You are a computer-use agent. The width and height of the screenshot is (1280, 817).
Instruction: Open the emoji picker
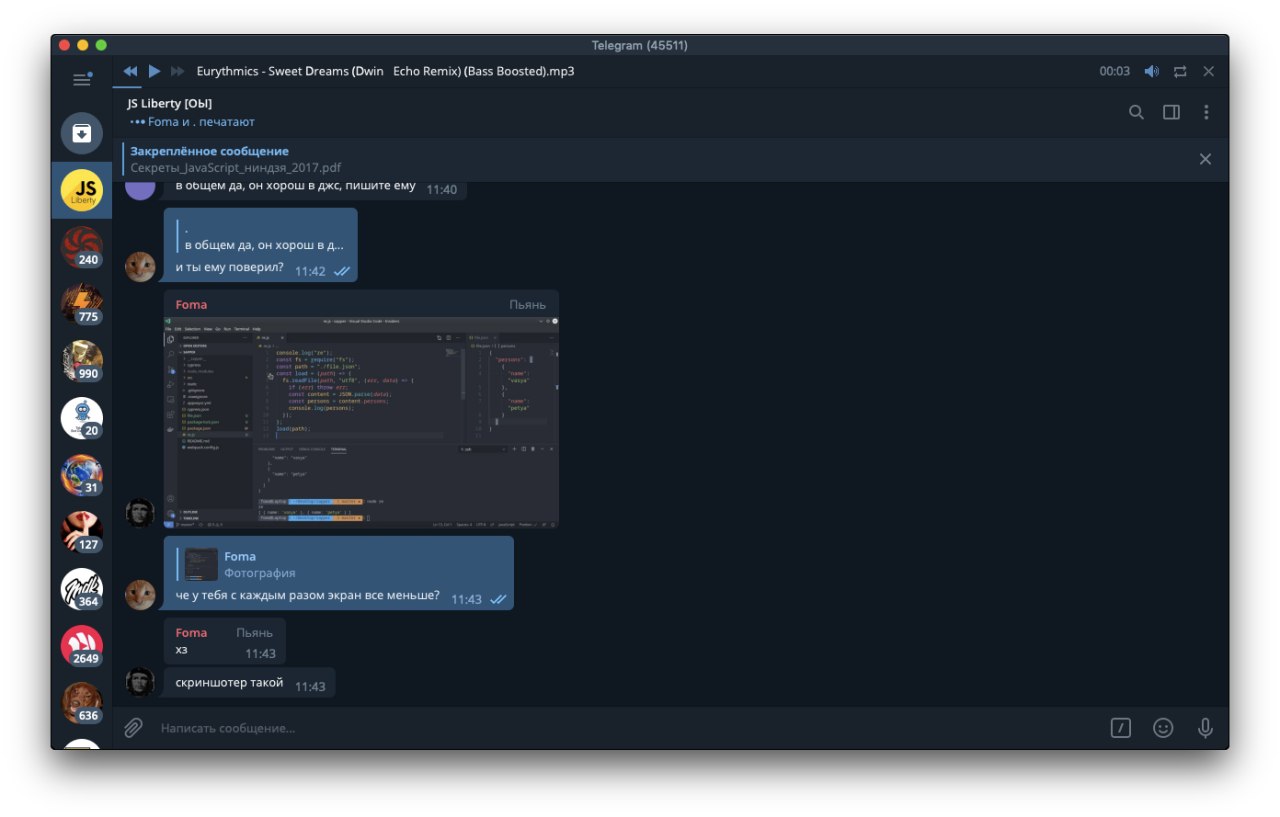pyautogui.click(x=1163, y=728)
